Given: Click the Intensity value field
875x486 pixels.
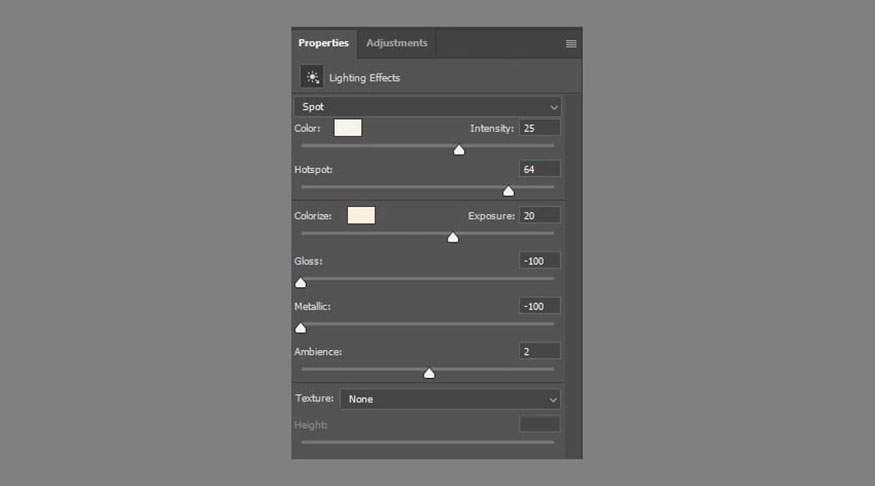Looking at the screenshot, I should 540,128.
